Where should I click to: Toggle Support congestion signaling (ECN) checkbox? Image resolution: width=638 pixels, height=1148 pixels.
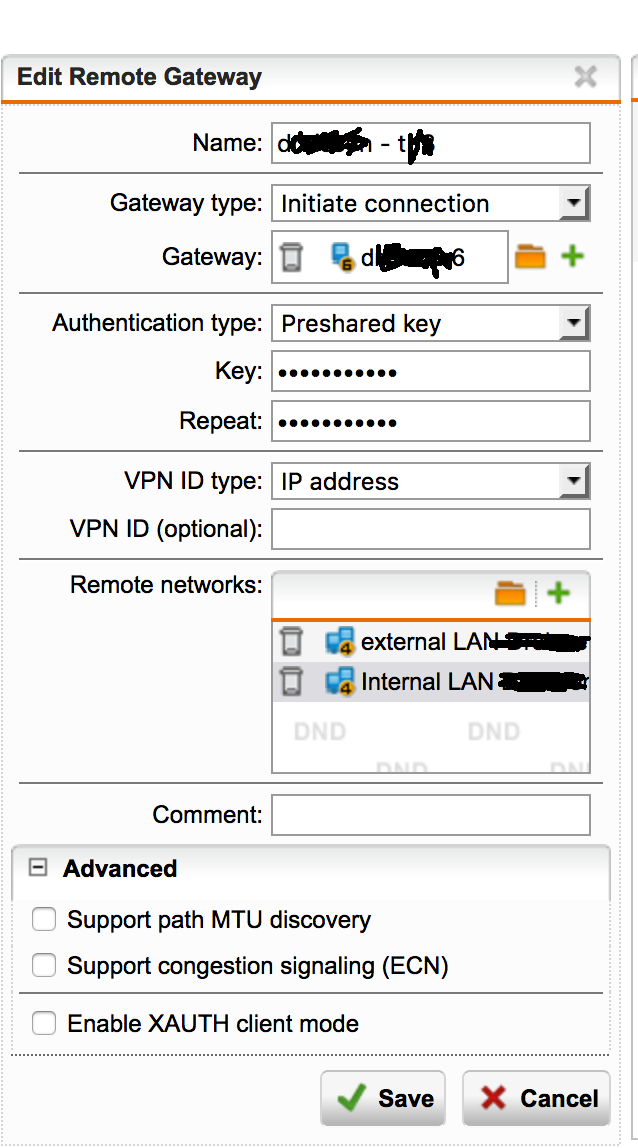[43, 965]
